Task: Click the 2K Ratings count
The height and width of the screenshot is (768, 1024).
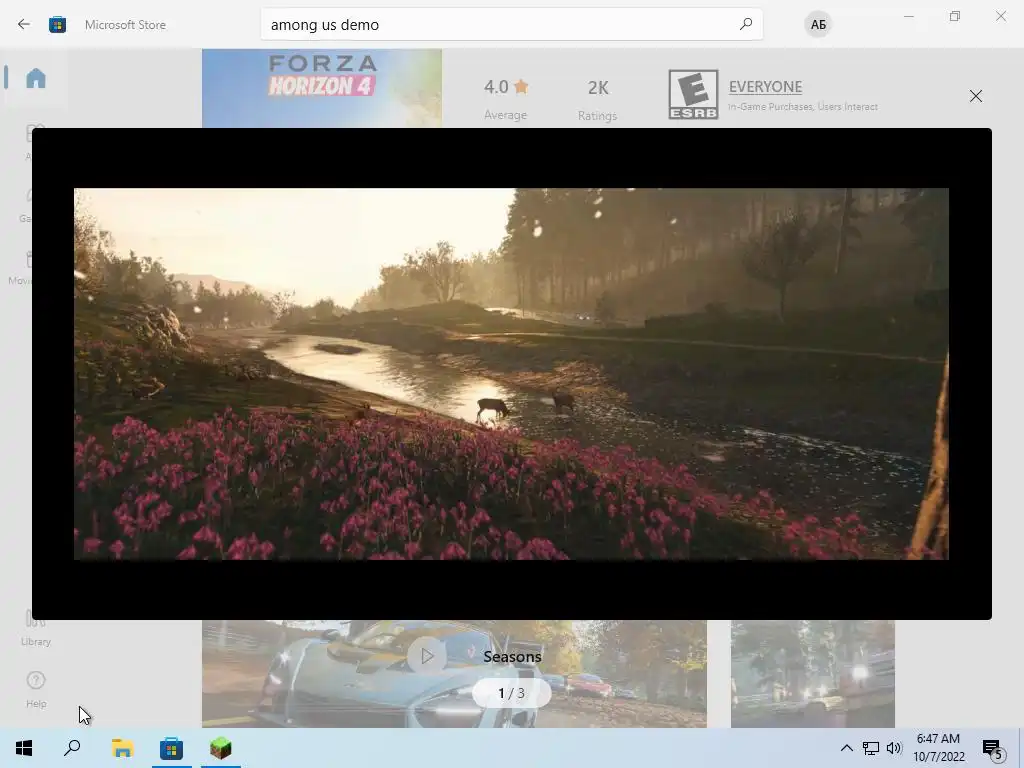Action: point(598,99)
